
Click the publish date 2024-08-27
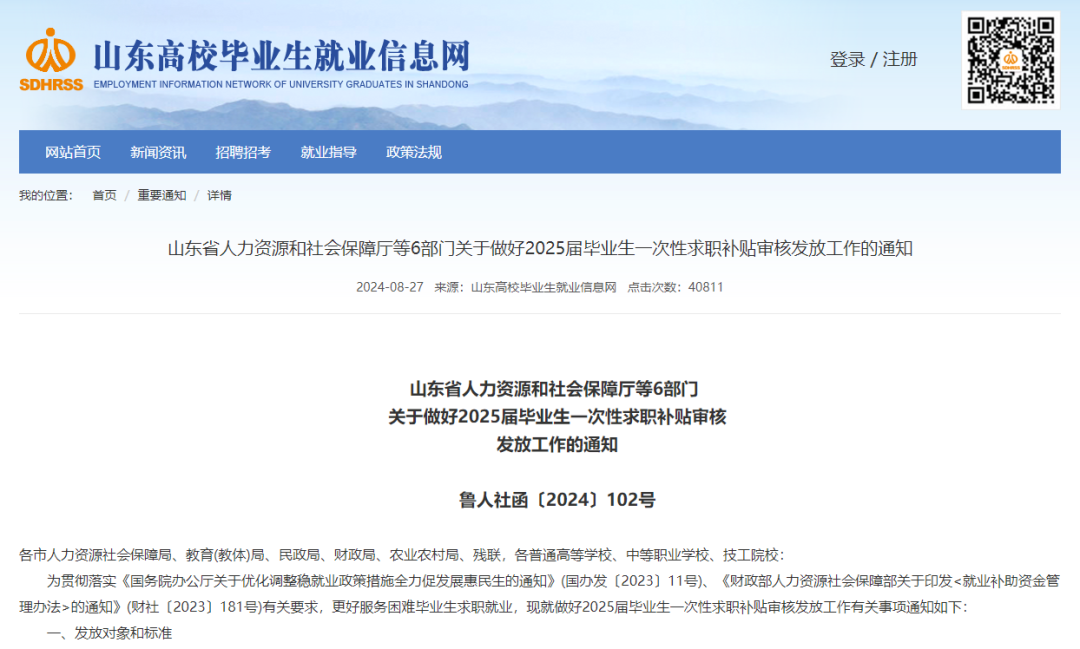(390, 287)
